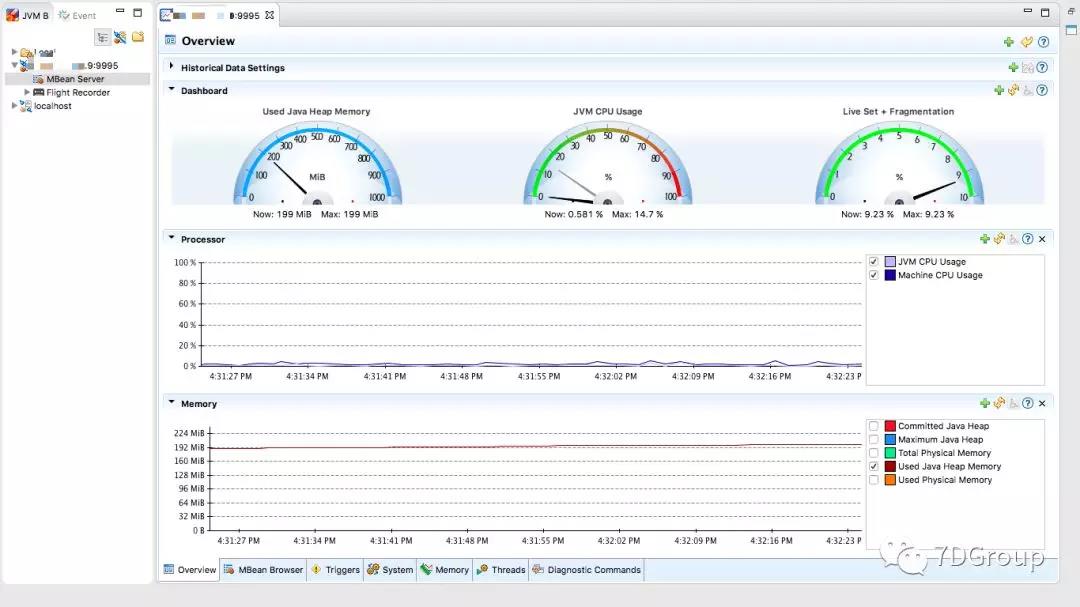Click Machine CPU Usage color swatch
This screenshot has width=1080, height=607.
tap(890, 275)
